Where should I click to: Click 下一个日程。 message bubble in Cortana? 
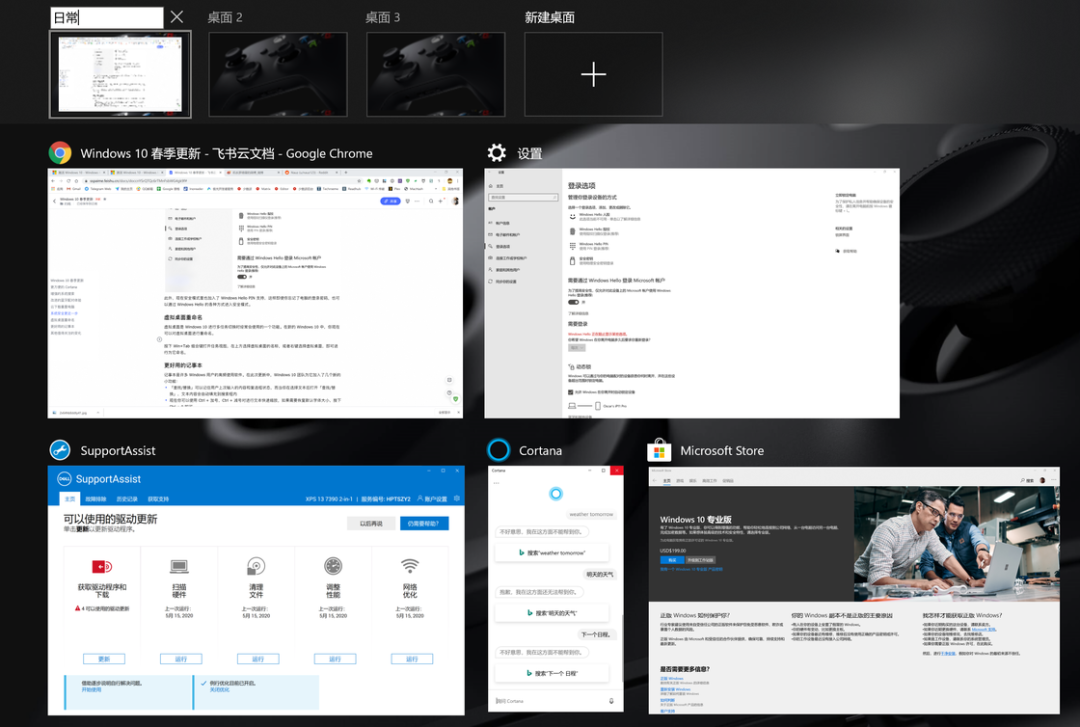(x=595, y=634)
